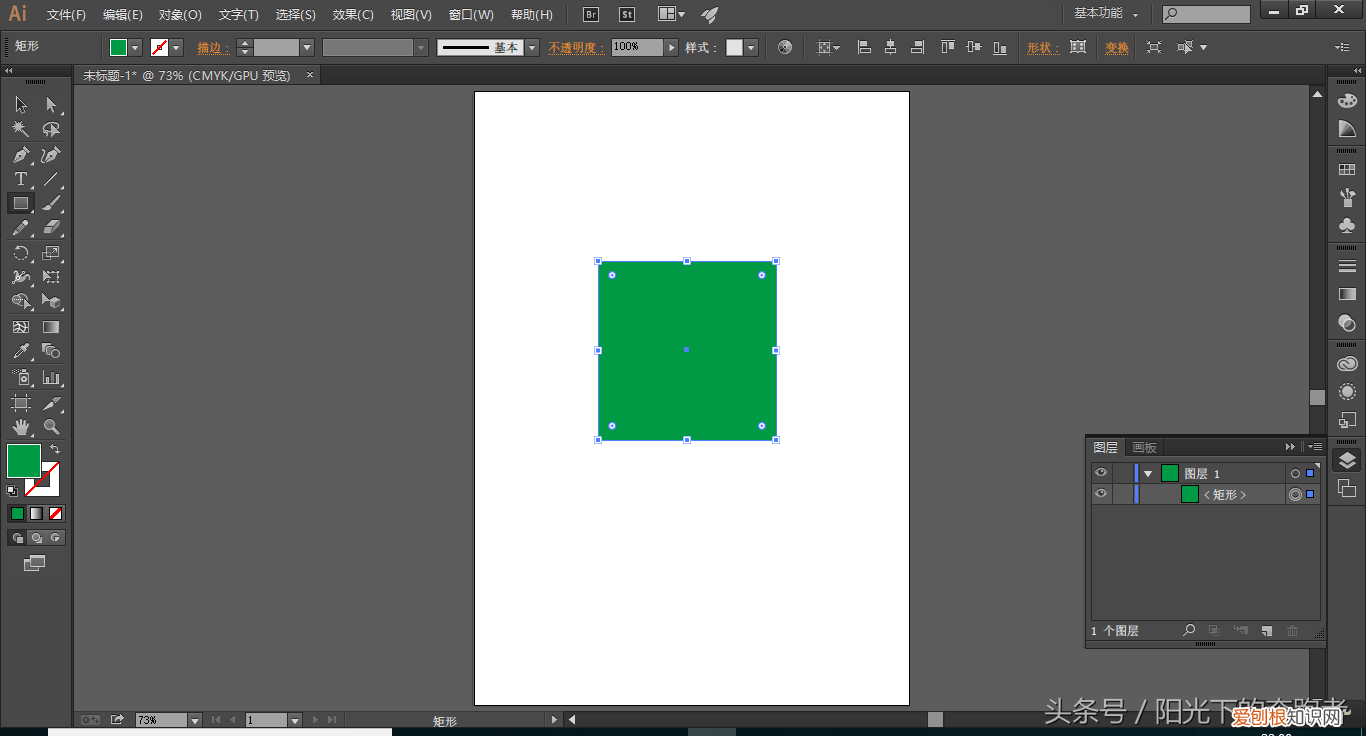Set fill to None in toolbox
The height and width of the screenshot is (736, 1366).
pos(56,513)
